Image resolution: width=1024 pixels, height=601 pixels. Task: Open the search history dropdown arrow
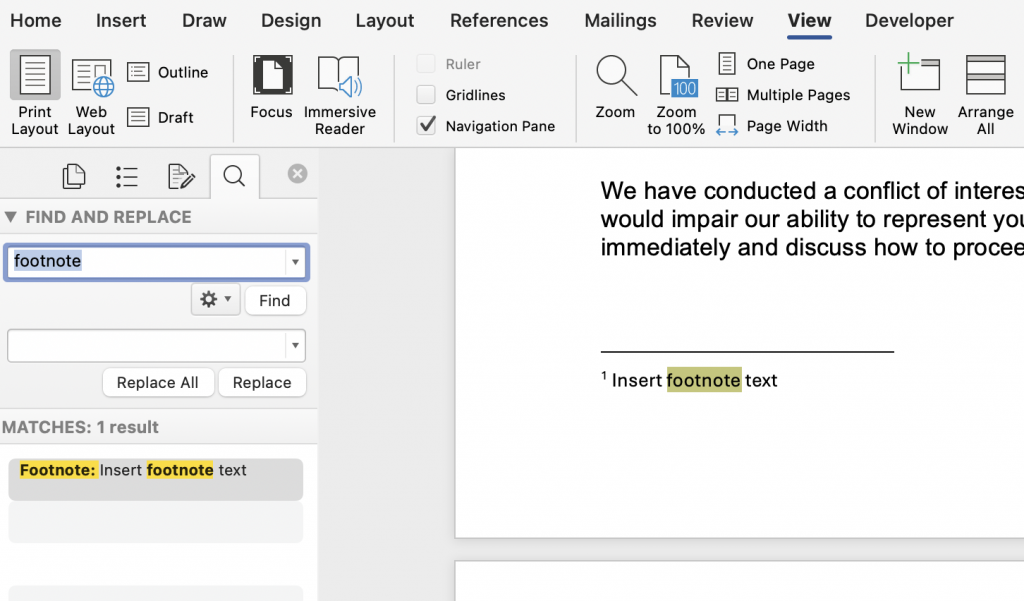tap(295, 260)
